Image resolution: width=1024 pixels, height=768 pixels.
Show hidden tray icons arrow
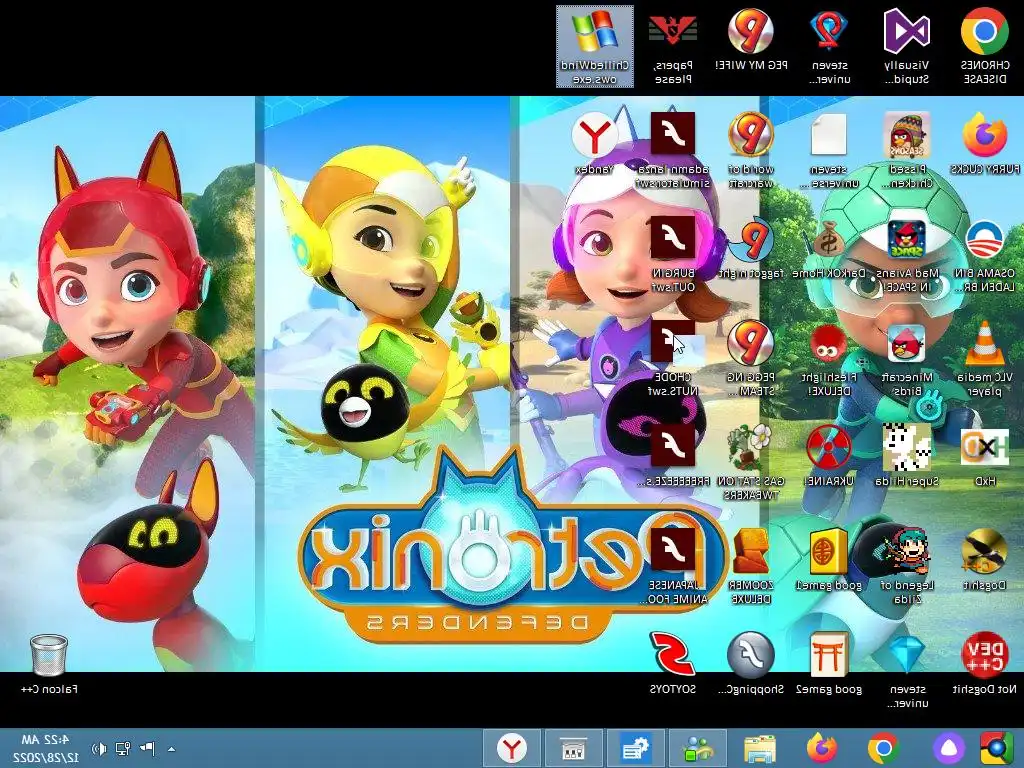pos(171,749)
